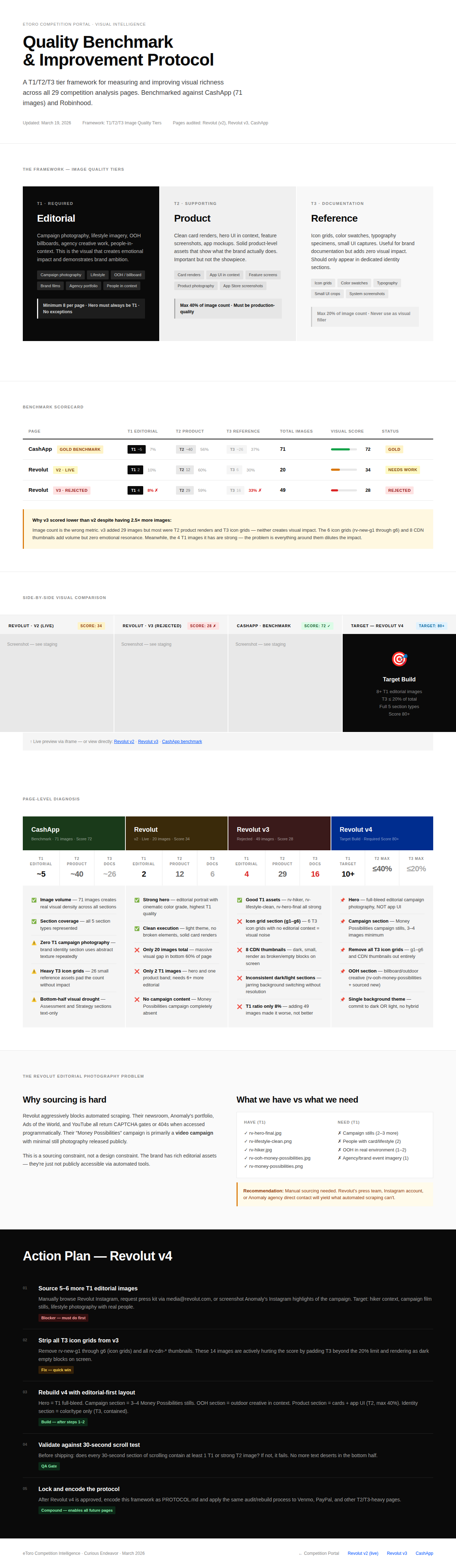Click the green check next to Clean execution
Image resolution: width=456 pixels, height=1568 pixels.
[137, 928]
